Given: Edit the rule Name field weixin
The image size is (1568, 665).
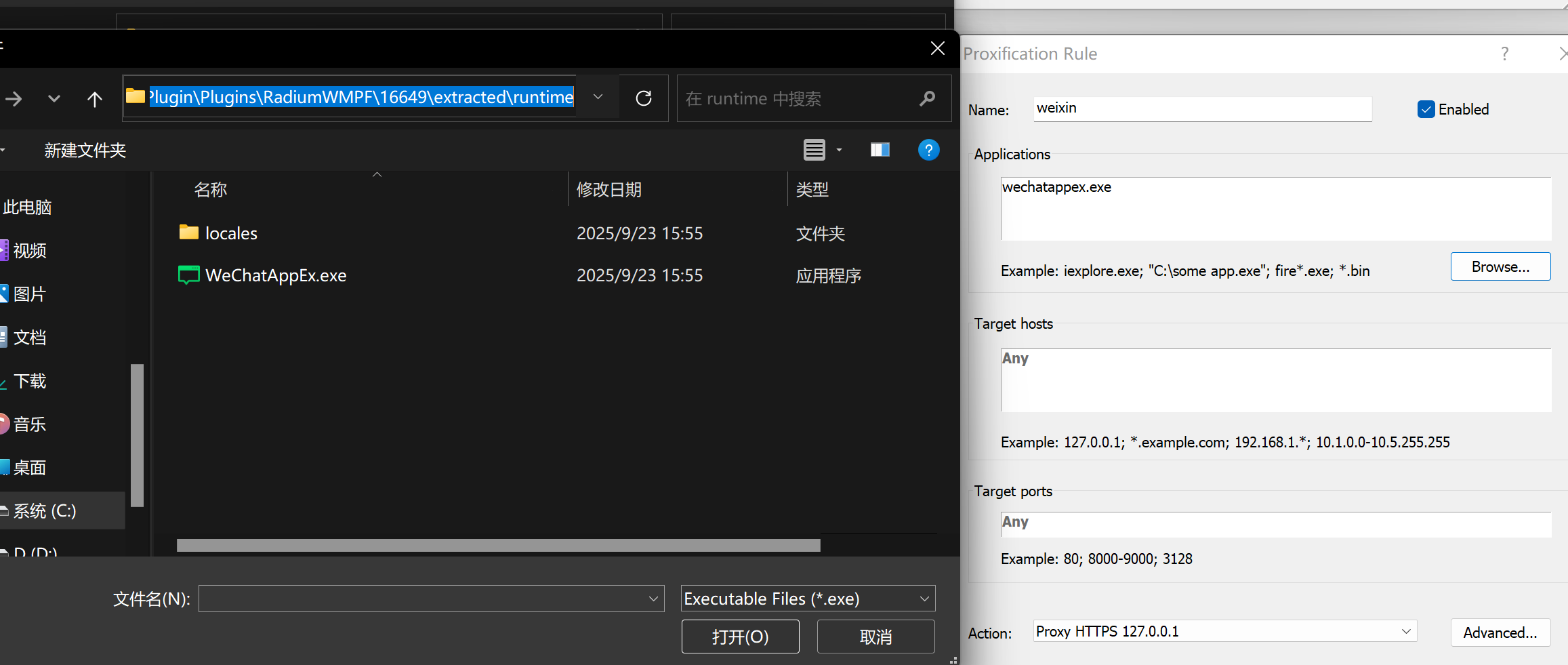Looking at the screenshot, I should pos(1203,109).
